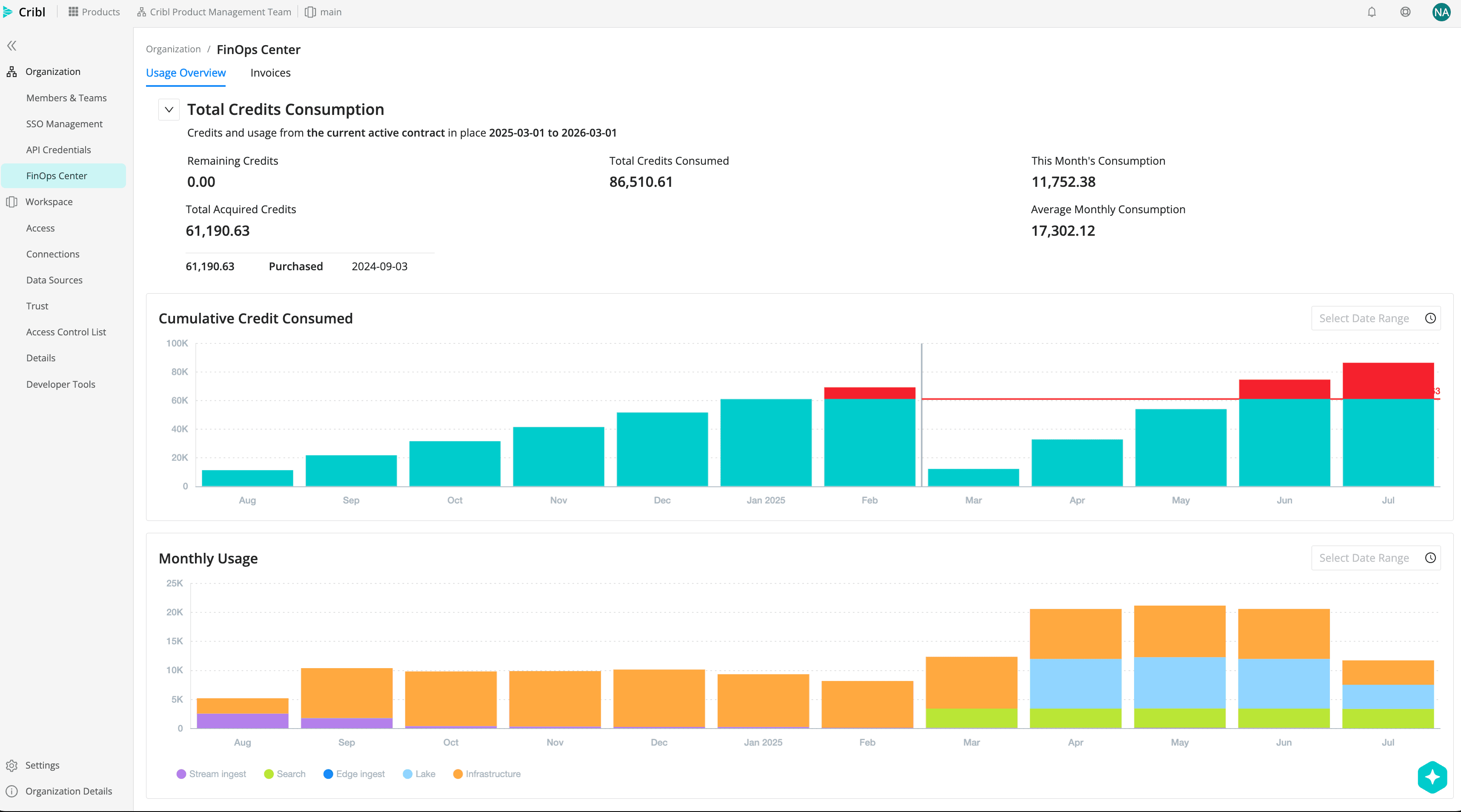Toggle Stream ingest legend series

pos(212,774)
